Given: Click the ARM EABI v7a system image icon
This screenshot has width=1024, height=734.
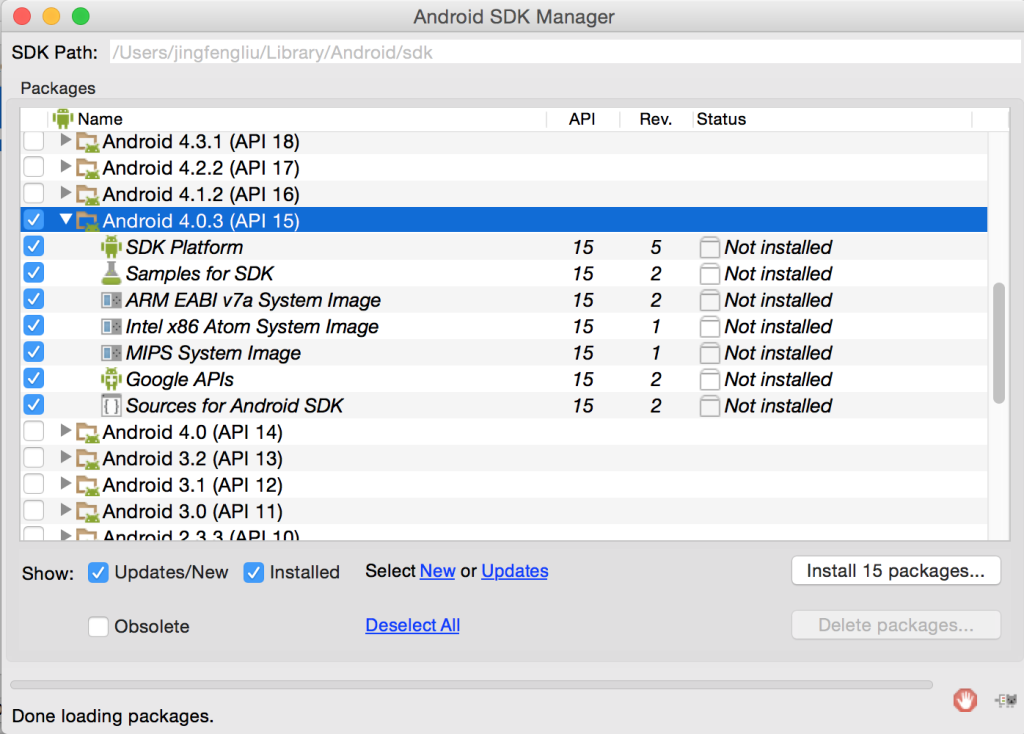Looking at the screenshot, I should coord(111,300).
